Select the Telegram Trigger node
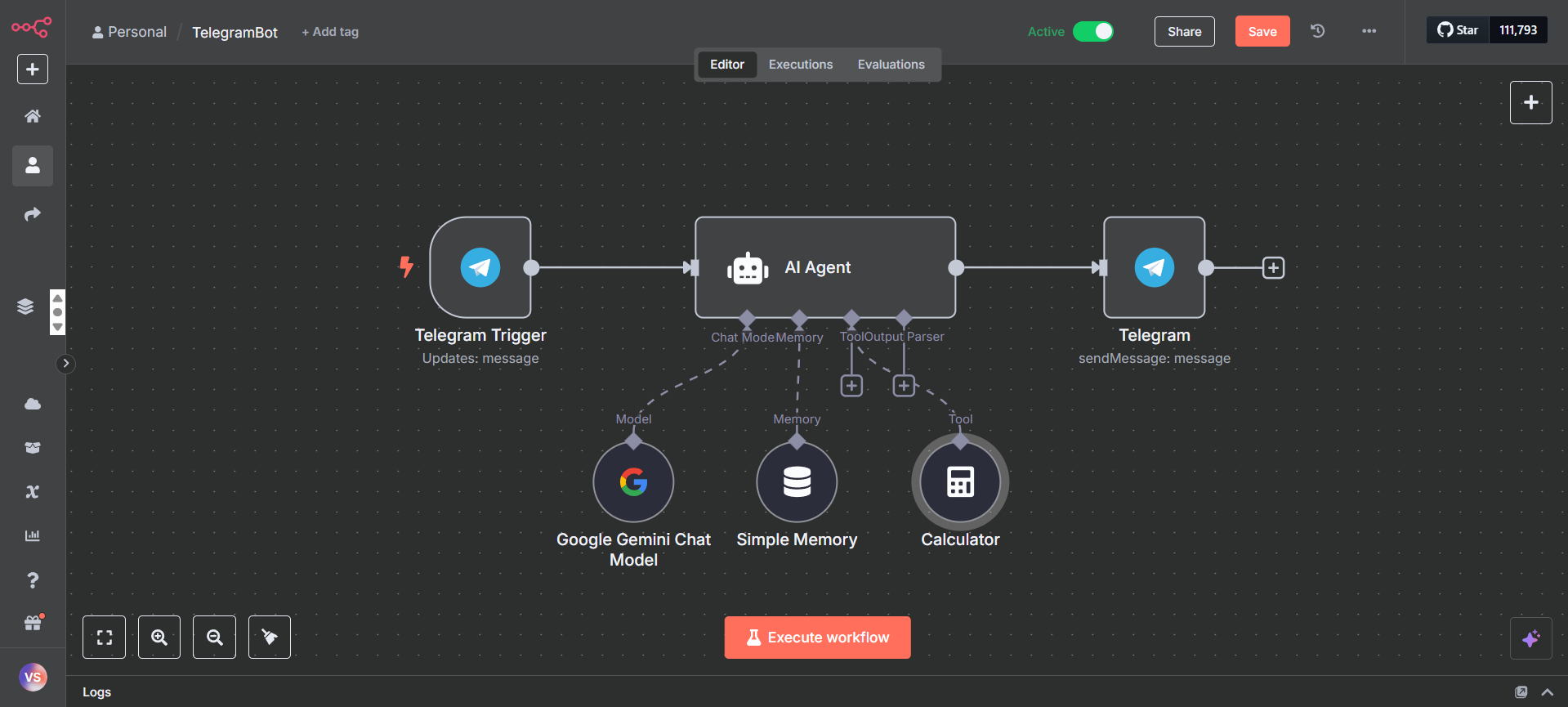The width and height of the screenshot is (1568, 707). click(480, 267)
